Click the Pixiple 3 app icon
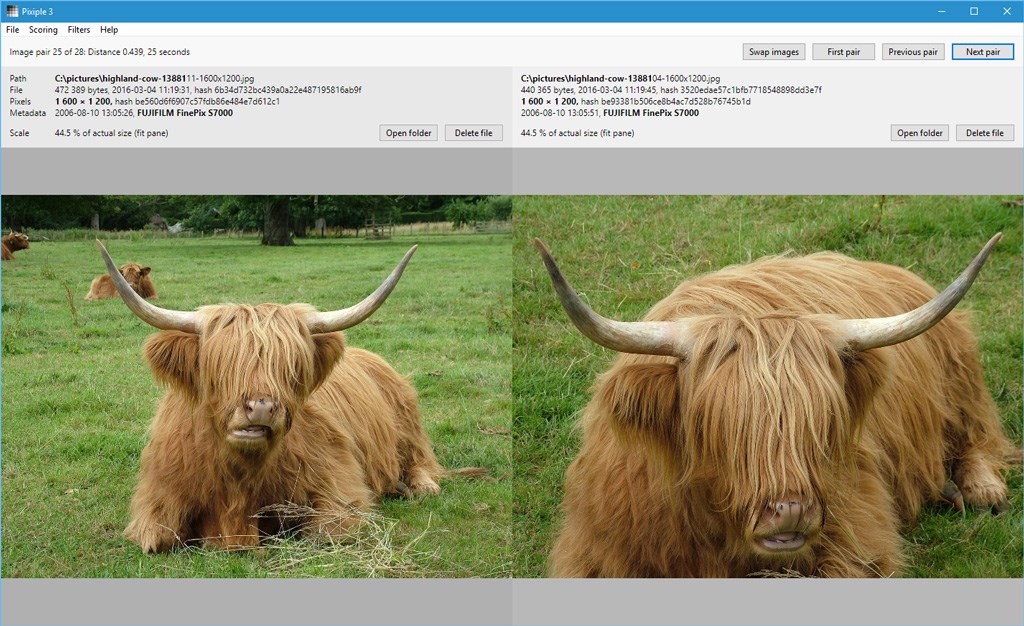1024x626 pixels. pyautogui.click(x=12, y=11)
